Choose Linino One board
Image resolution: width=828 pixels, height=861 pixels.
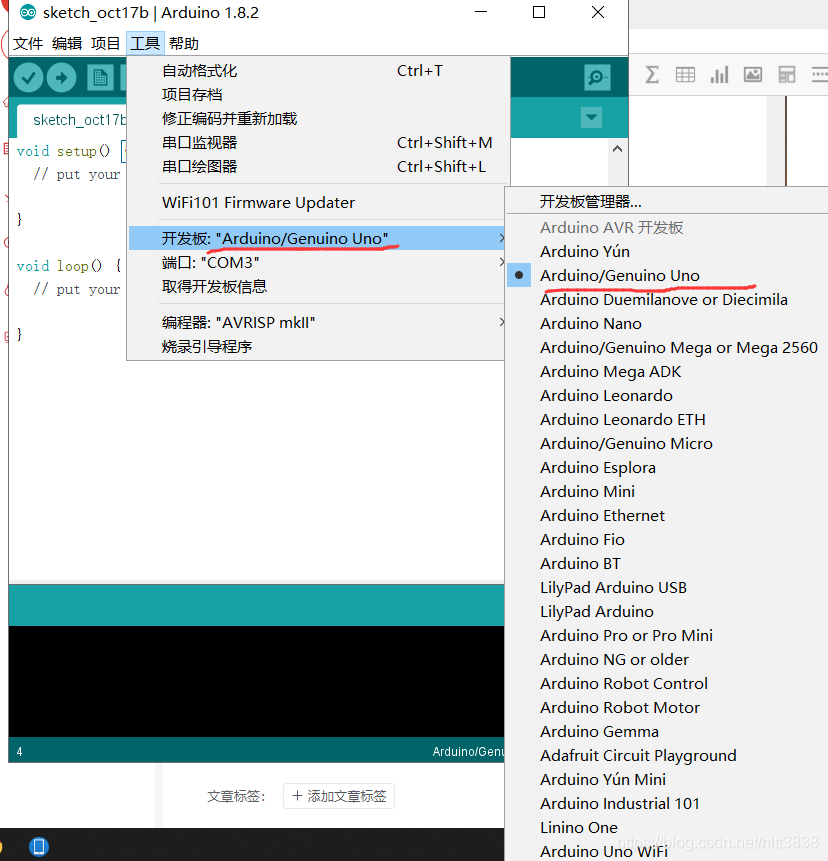coord(667,828)
